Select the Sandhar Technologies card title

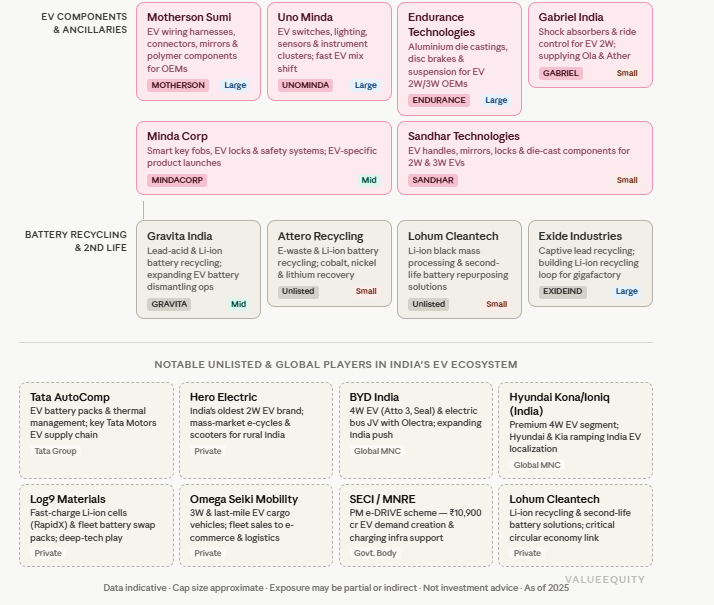click(x=464, y=136)
